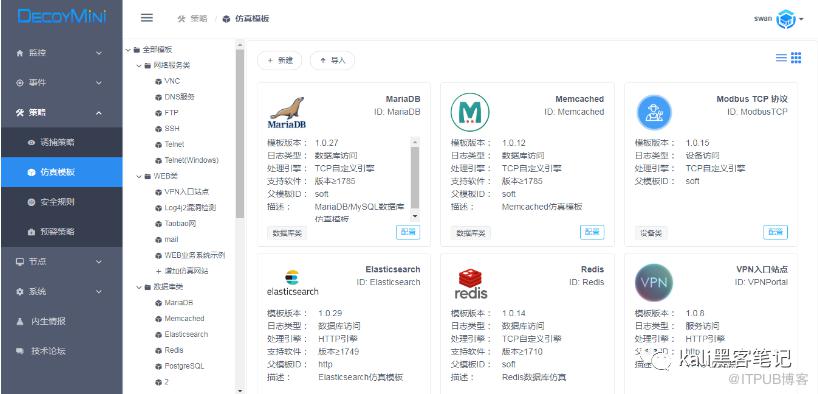Click the Elasticsearch logo
Screen dimensions: 818x394
292,283
